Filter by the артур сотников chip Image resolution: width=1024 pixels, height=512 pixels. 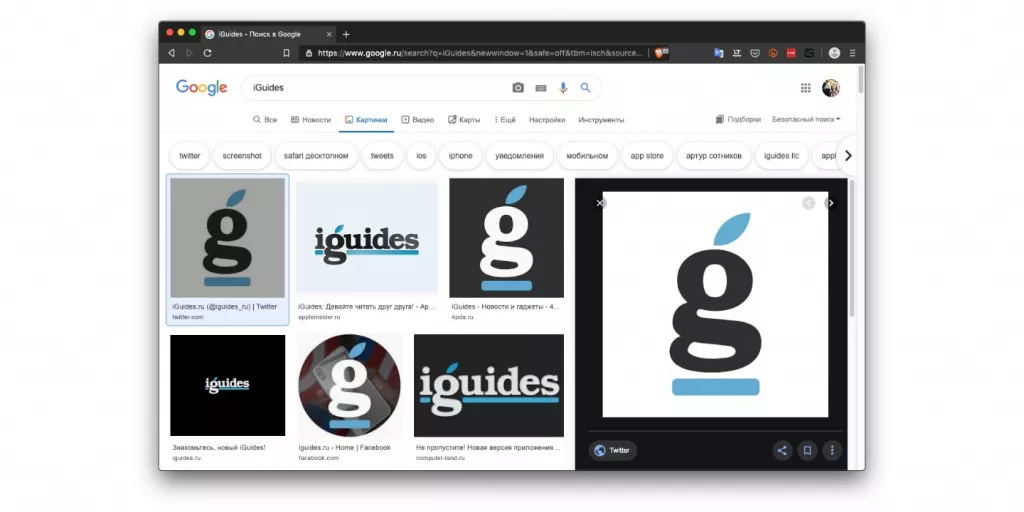[714, 156]
